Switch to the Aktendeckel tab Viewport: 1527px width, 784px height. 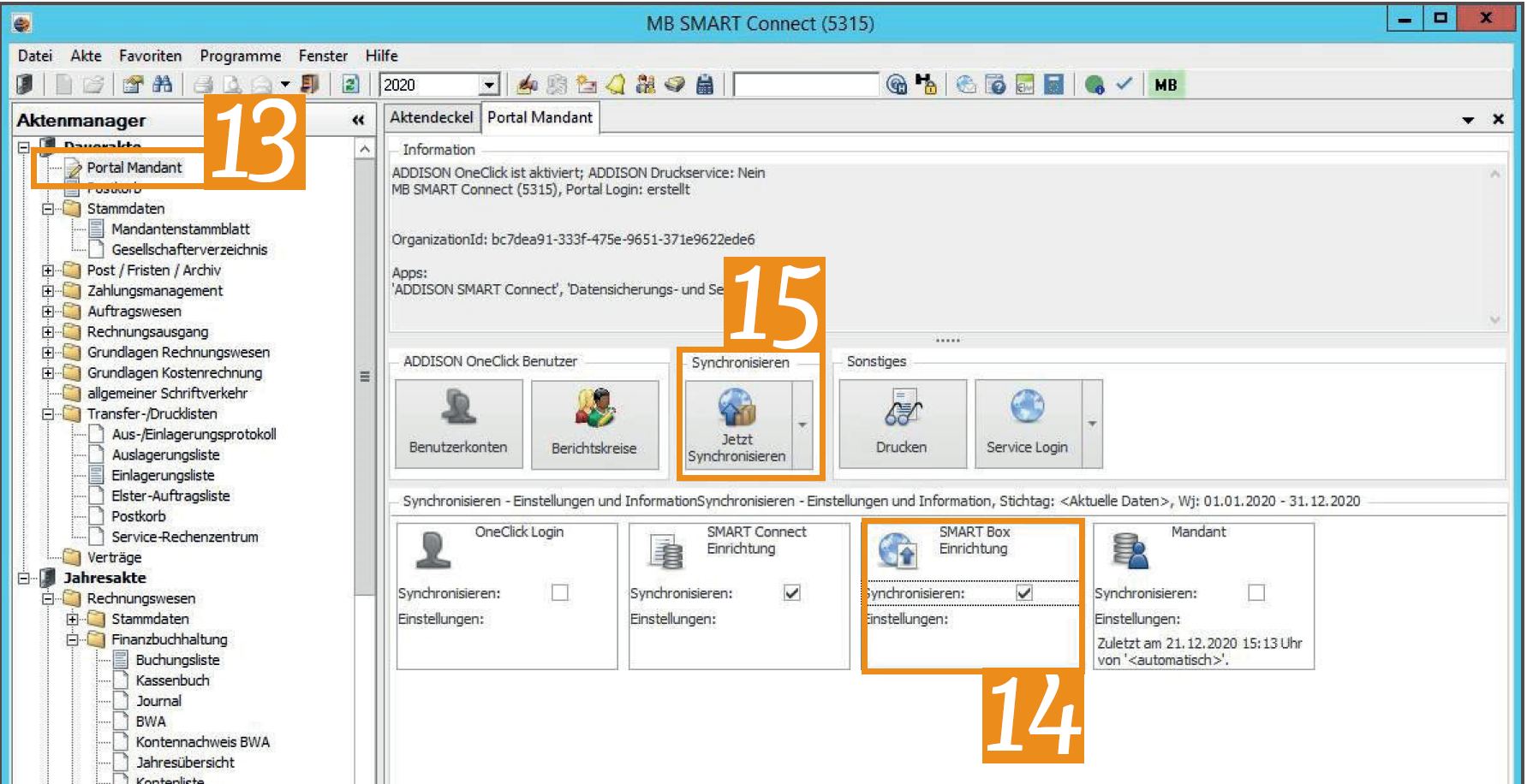coord(431,117)
